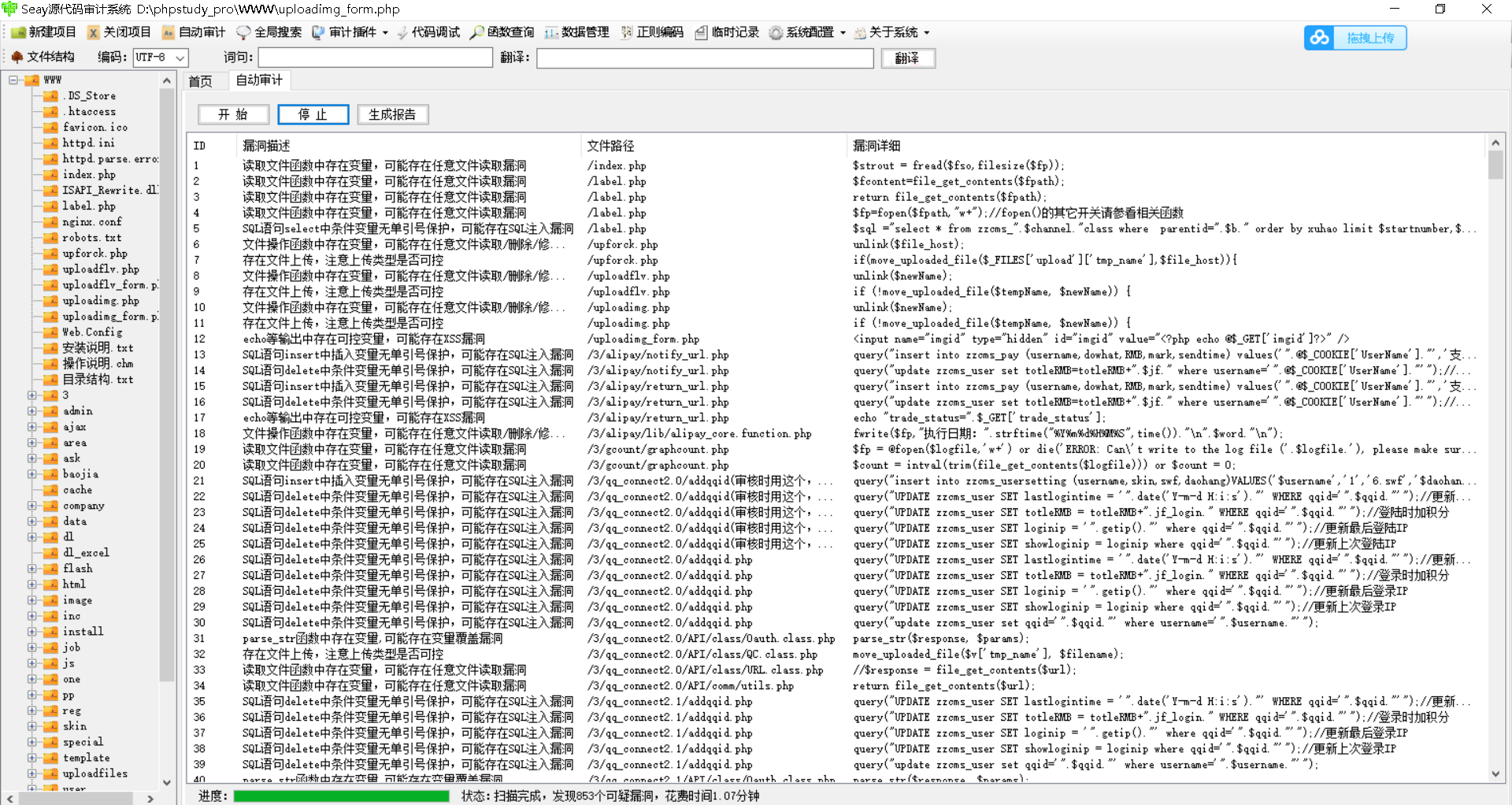Open 数据管理 from the toolbar

(577, 32)
